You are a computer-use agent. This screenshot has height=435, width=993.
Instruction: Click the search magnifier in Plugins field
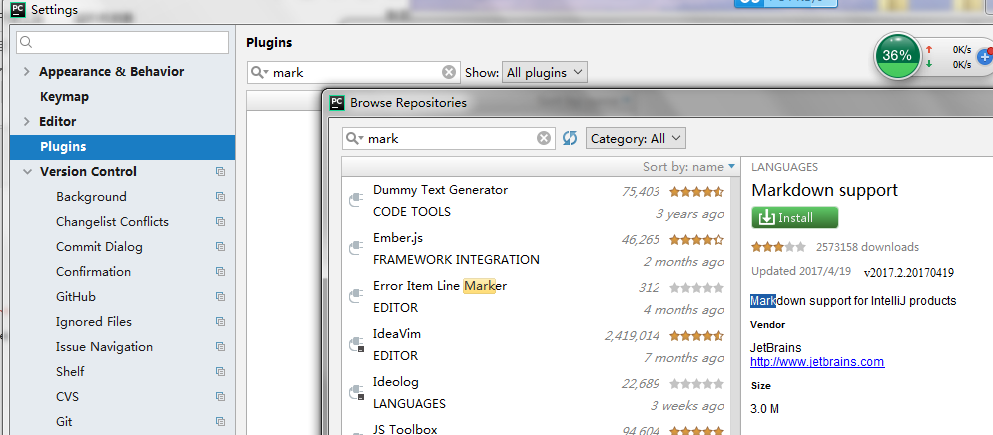[x=259, y=72]
